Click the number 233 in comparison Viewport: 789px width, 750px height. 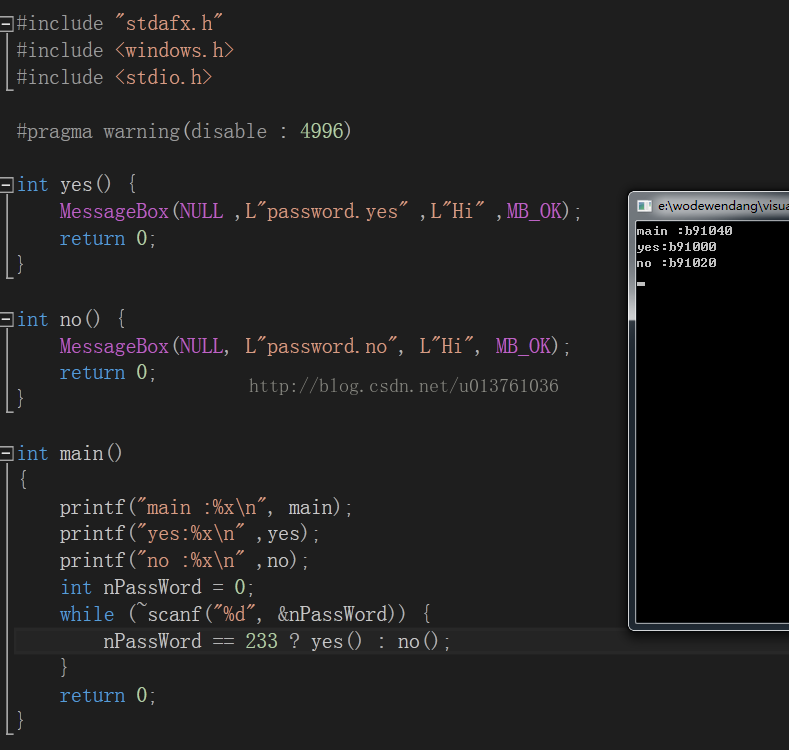pos(262,641)
